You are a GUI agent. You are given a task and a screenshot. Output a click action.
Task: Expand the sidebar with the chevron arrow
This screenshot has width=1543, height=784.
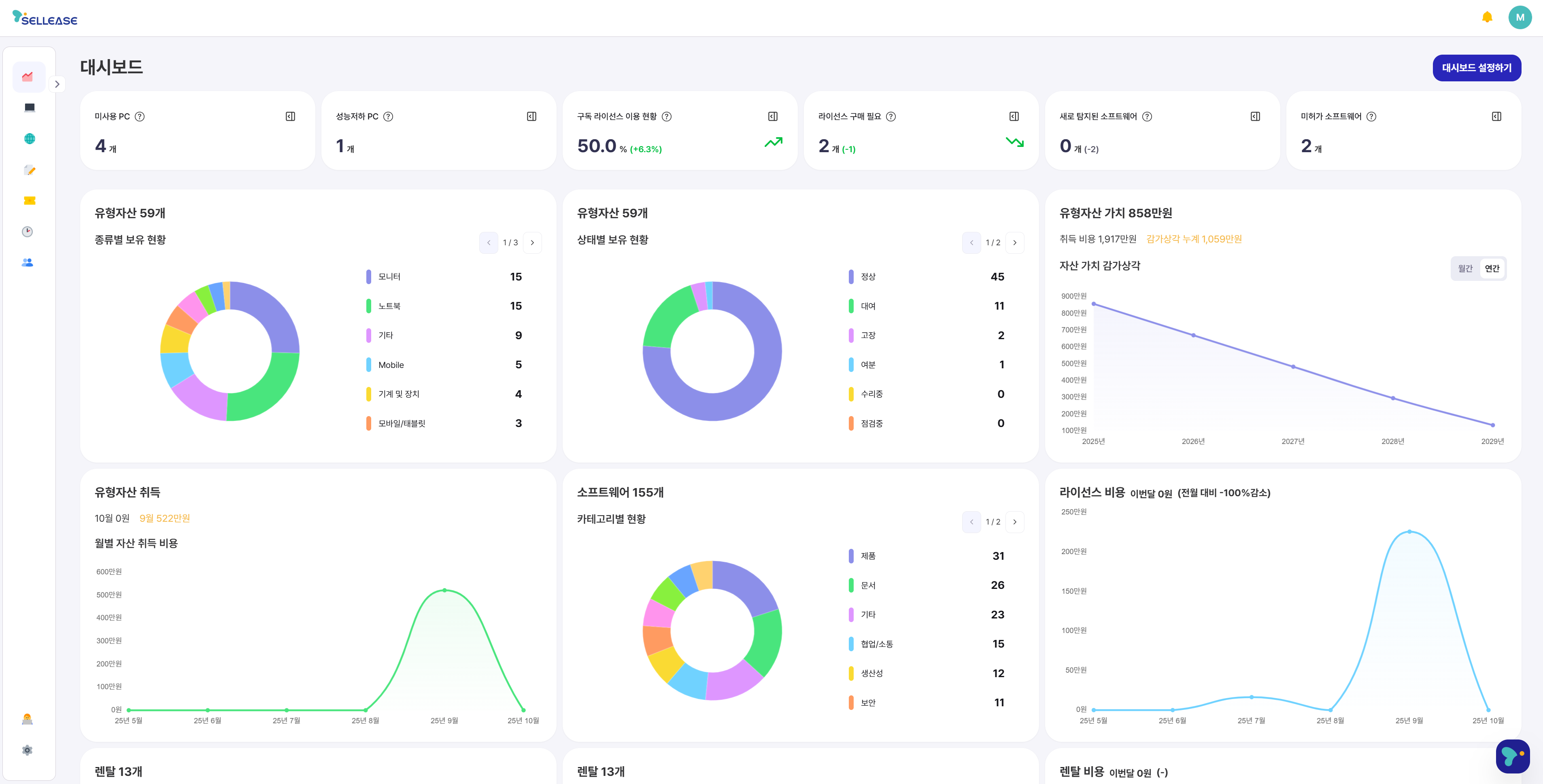[57, 85]
